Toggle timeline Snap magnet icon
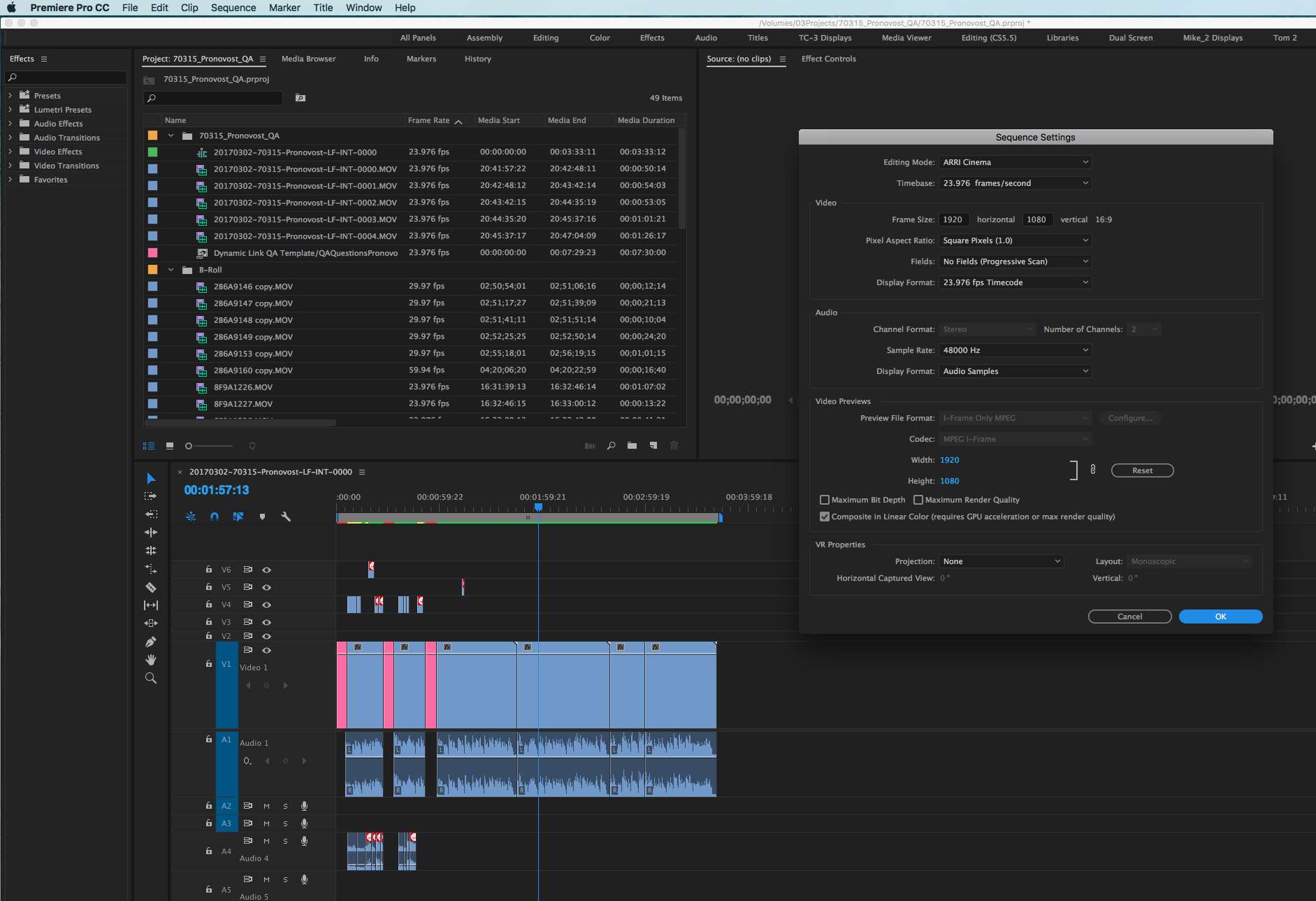 (x=215, y=517)
